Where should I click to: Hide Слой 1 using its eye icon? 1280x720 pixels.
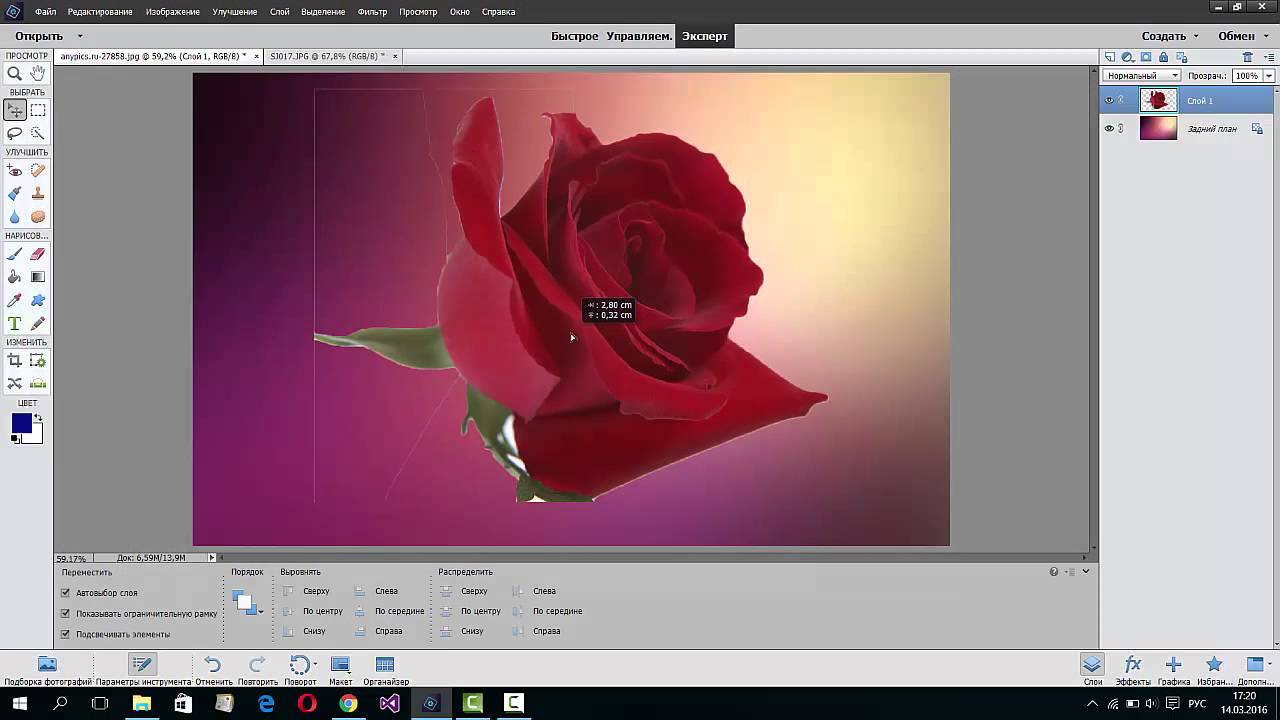tap(1108, 100)
